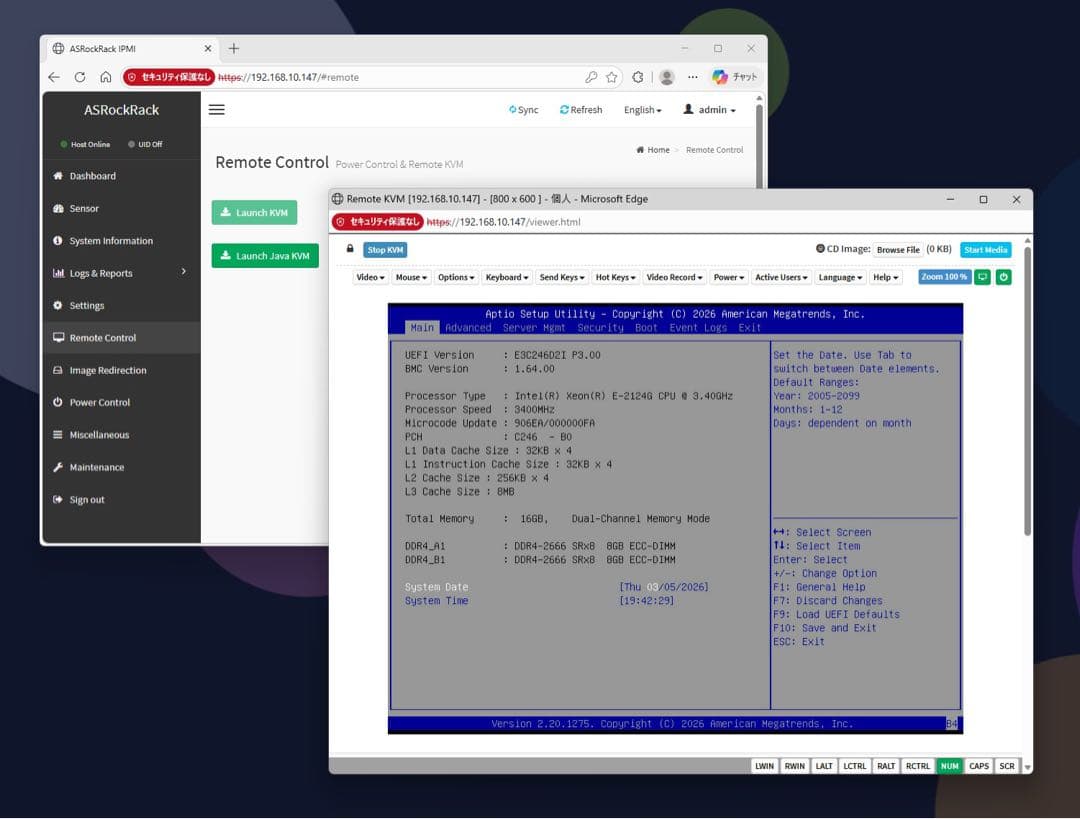Close the ASRockRack IPMI tab

point(207,48)
